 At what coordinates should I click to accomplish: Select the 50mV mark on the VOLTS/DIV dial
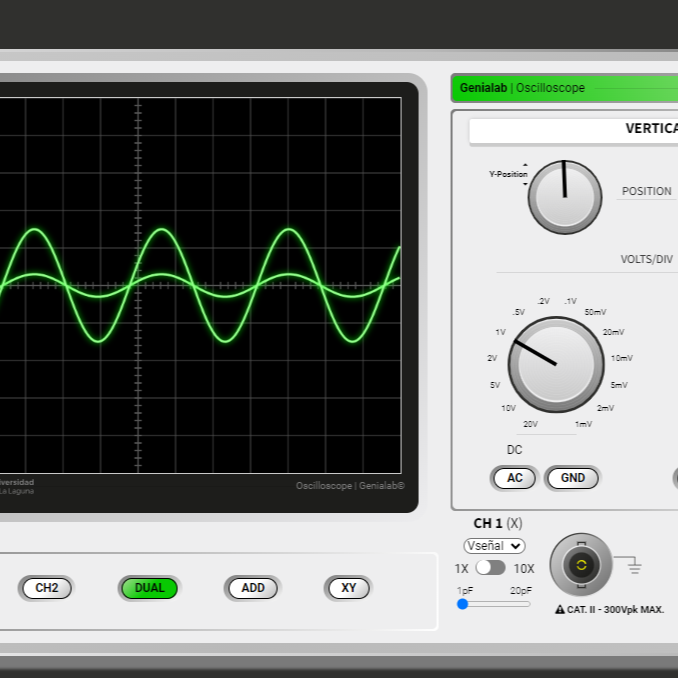595,313
